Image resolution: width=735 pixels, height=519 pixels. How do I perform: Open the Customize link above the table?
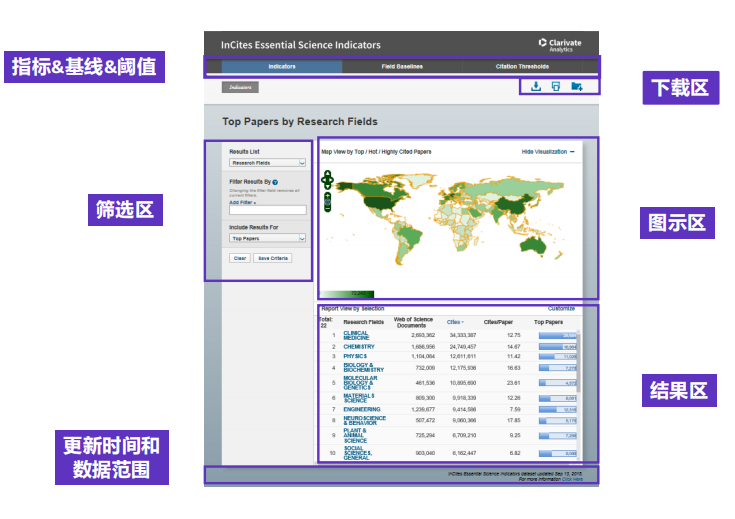(561, 309)
